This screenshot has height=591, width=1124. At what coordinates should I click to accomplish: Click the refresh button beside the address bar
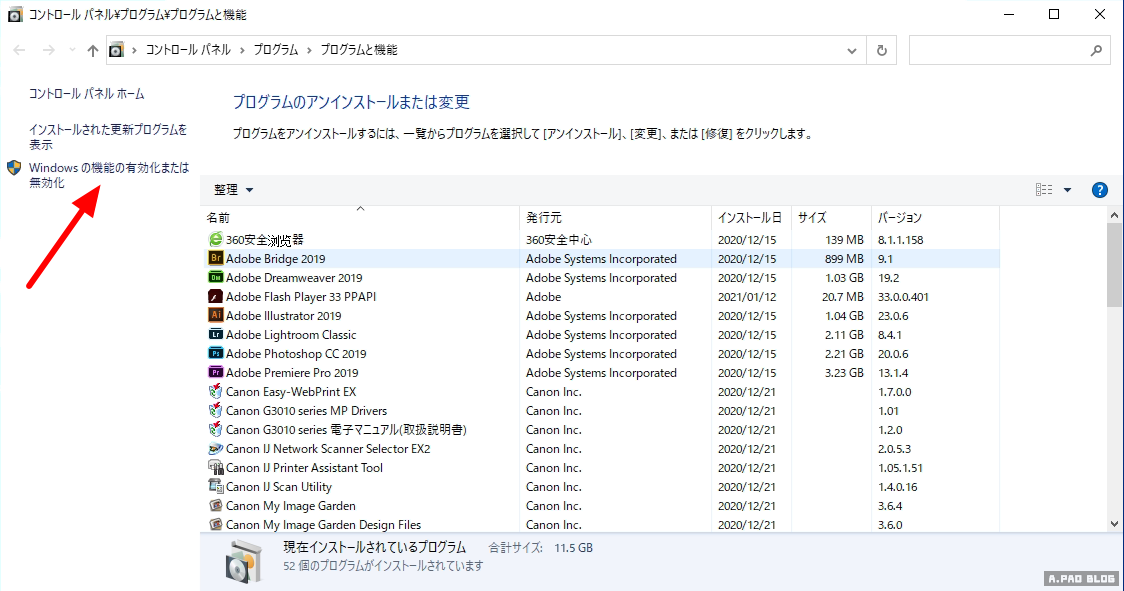pyautogui.click(x=881, y=50)
